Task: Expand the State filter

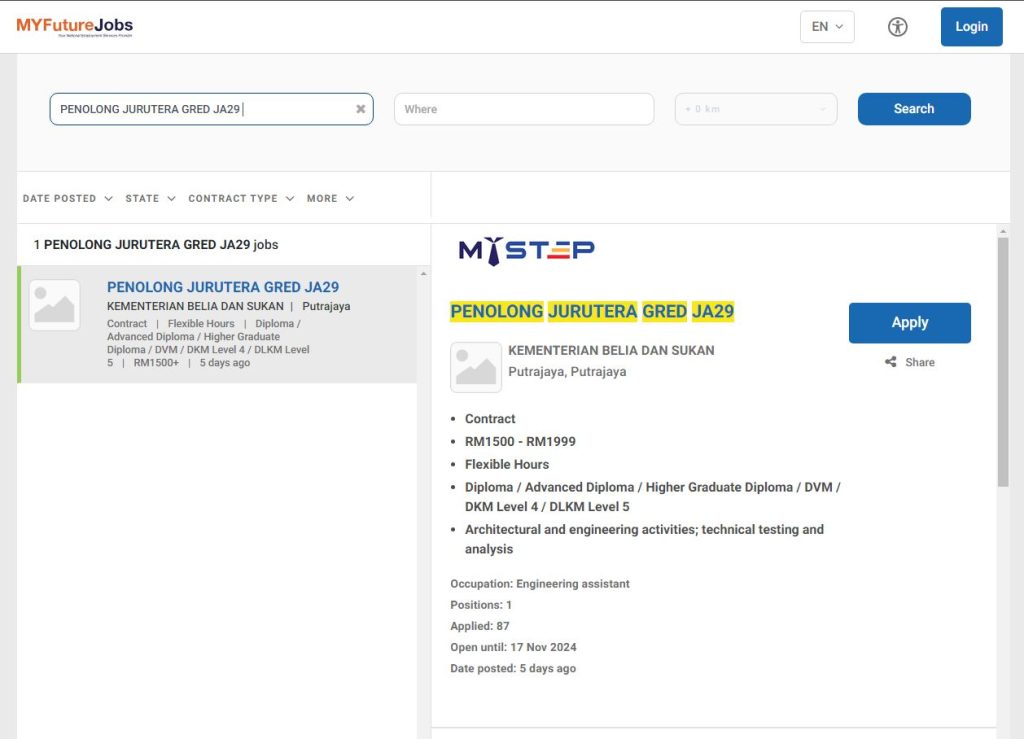Action: (x=150, y=198)
